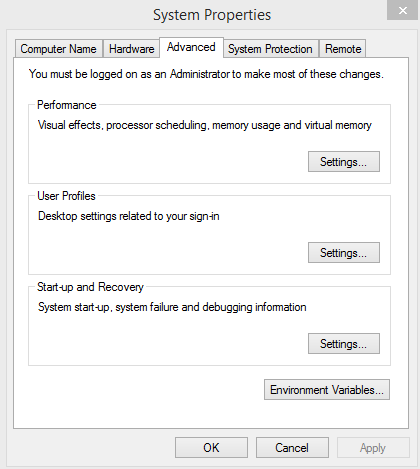Open the Hardware tab
This screenshot has height=469, width=420.
[131, 49]
